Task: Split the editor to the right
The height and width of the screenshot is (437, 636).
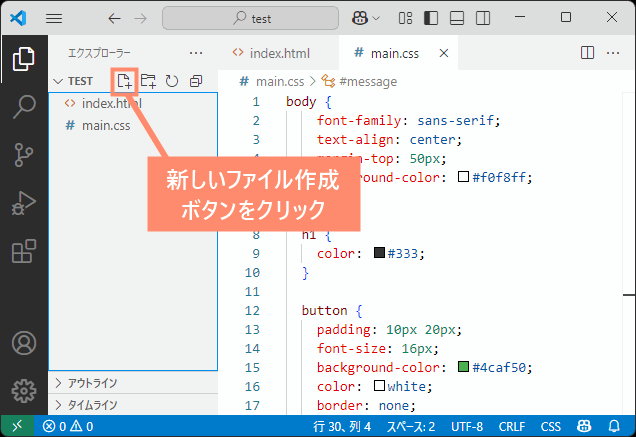Action: (587, 53)
